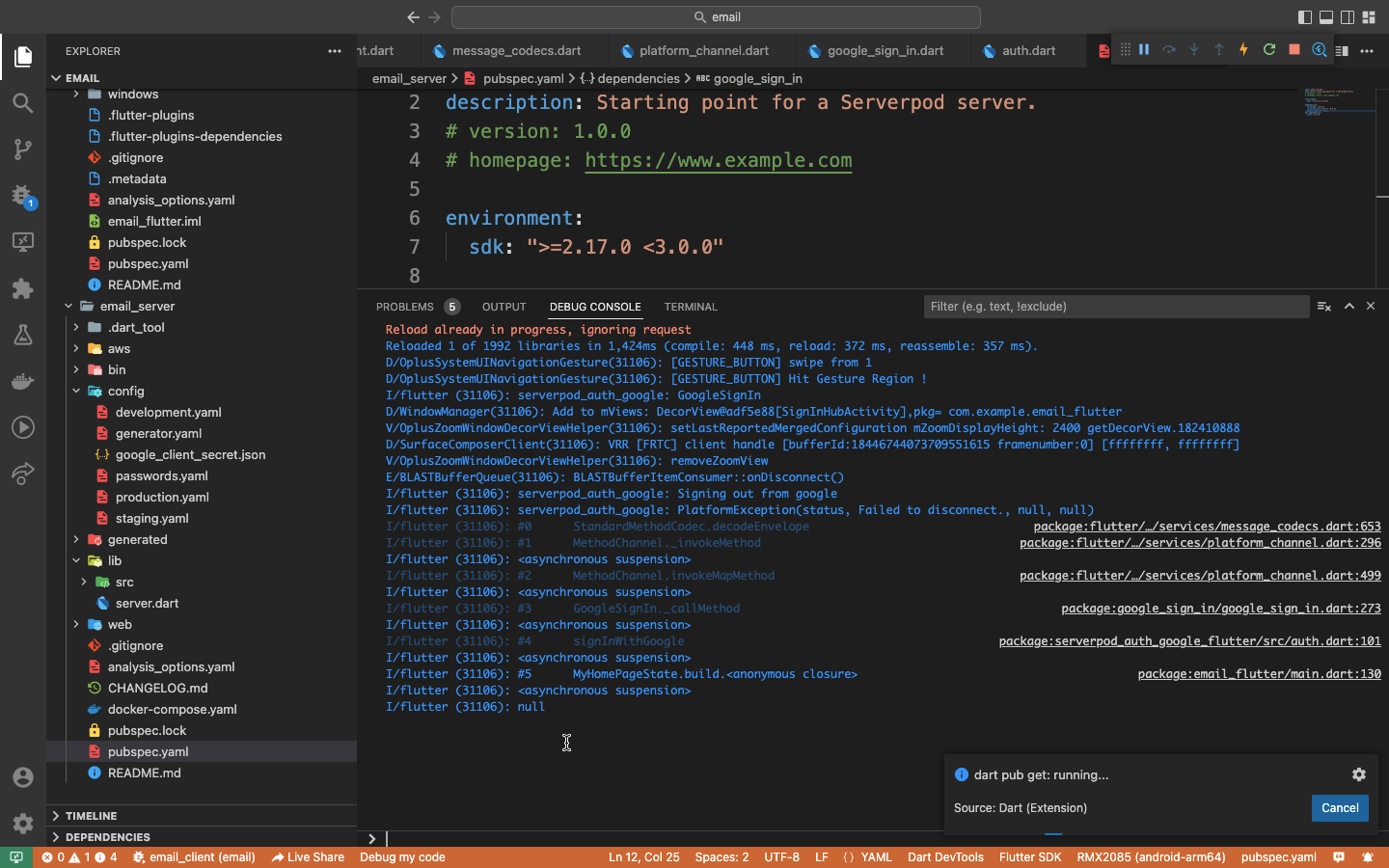Maximize the panel with up chevron
Image resolution: width=1389 pixels, height=868 pixels.
point(1349,307)
